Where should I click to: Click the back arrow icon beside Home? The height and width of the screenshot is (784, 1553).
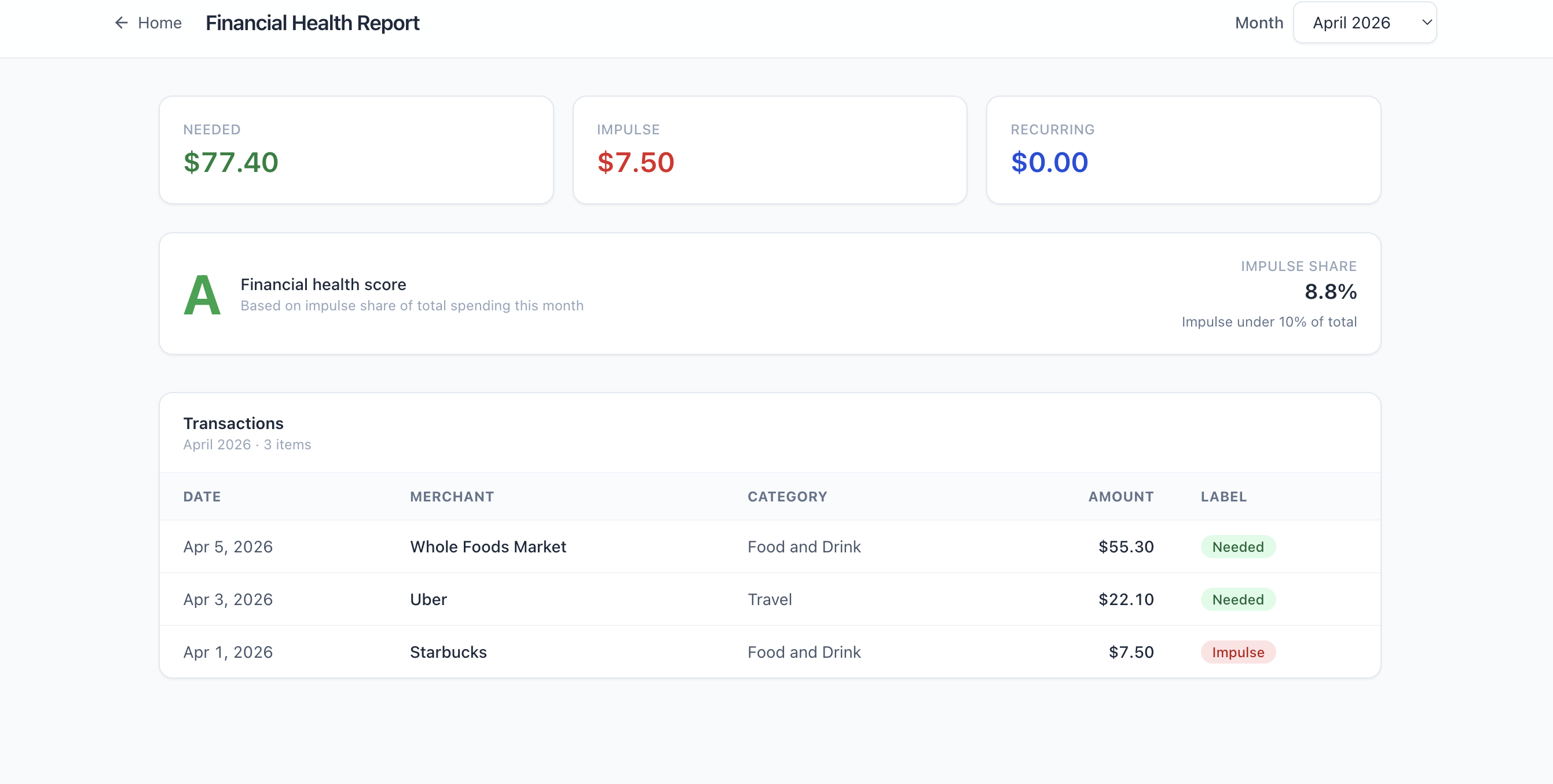coord(121,23)
